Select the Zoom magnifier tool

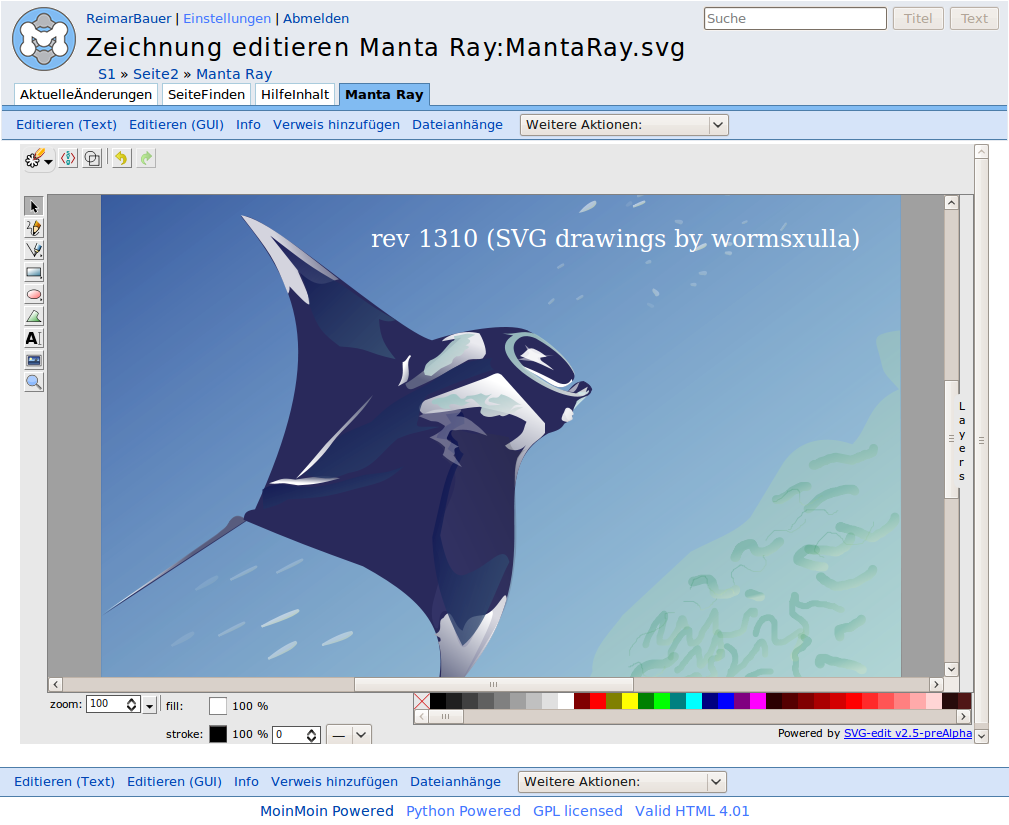pyautogui.click(x=34, y=382)
